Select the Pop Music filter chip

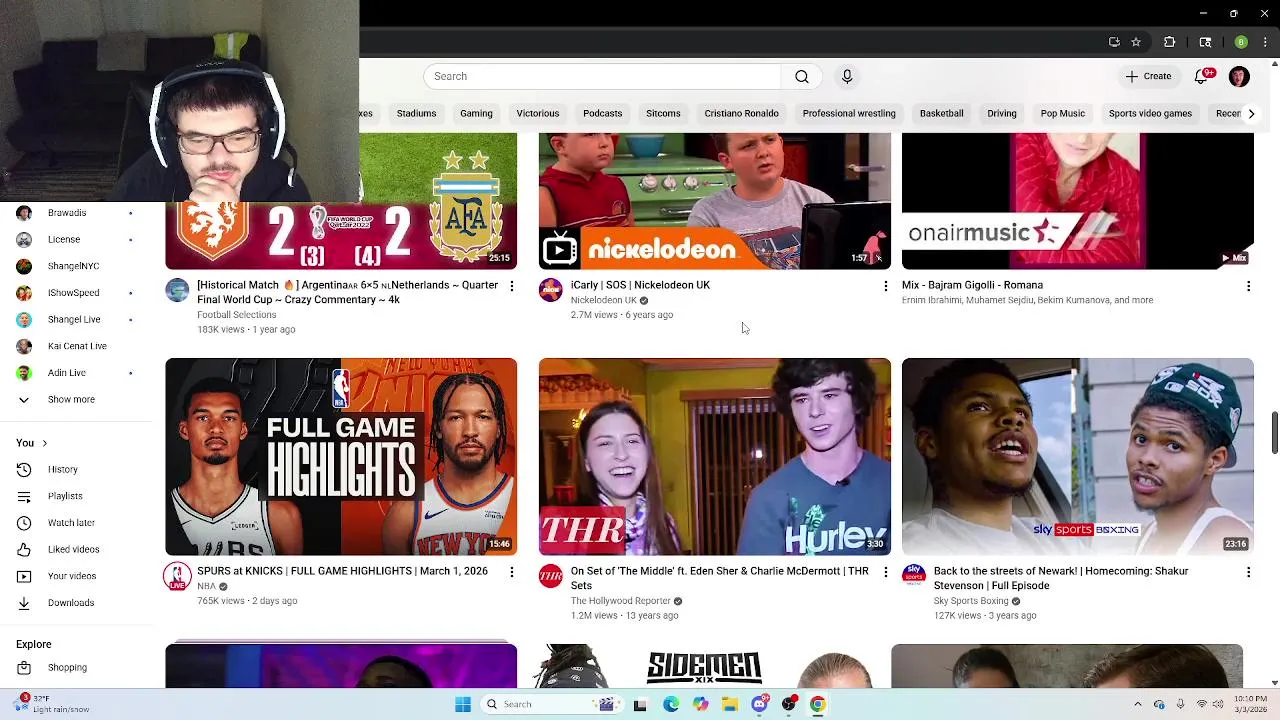tap(1062, 113)
